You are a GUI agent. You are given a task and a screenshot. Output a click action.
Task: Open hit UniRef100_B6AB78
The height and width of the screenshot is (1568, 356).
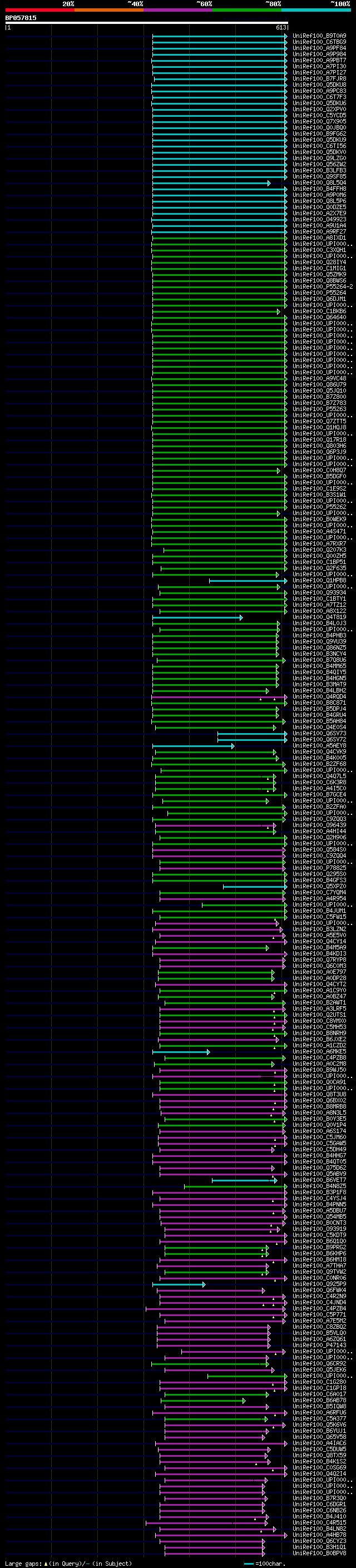[x=319, y=1400]
